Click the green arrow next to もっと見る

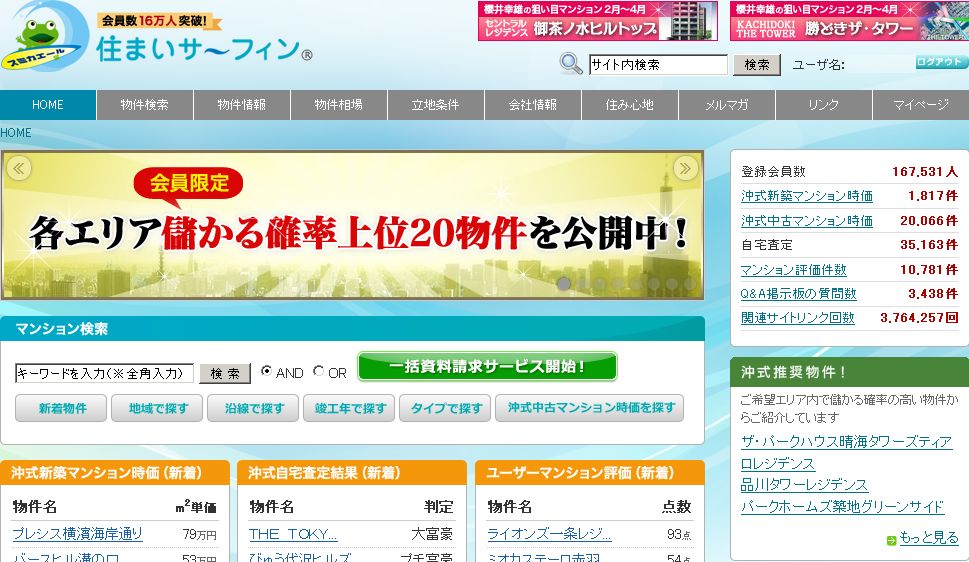tap(891, 540)
